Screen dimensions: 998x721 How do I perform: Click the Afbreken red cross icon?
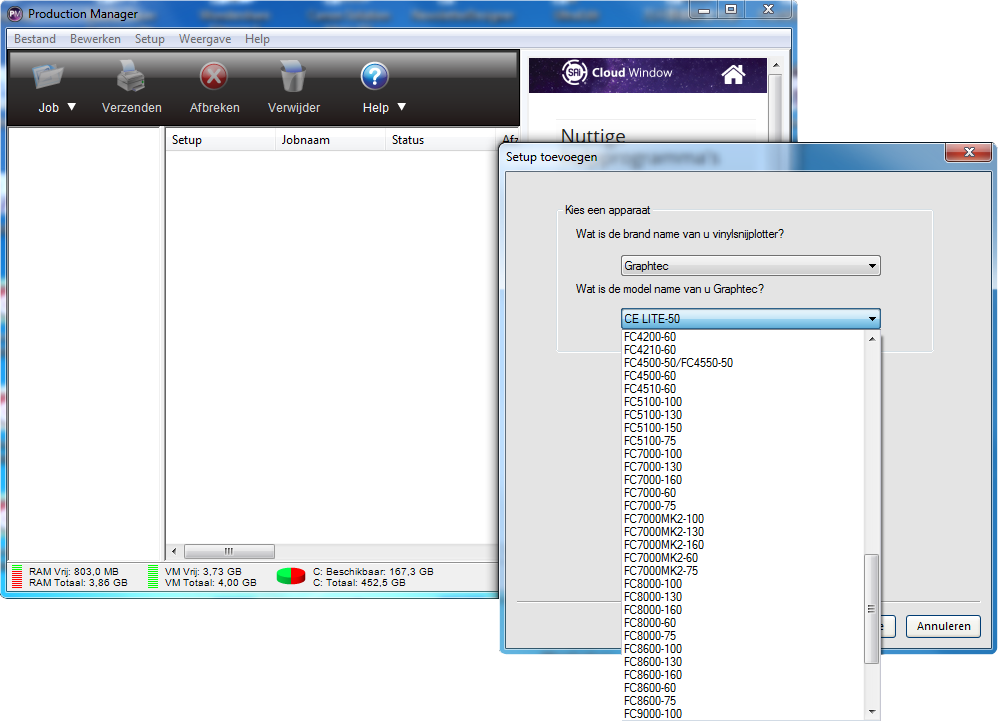214,77
